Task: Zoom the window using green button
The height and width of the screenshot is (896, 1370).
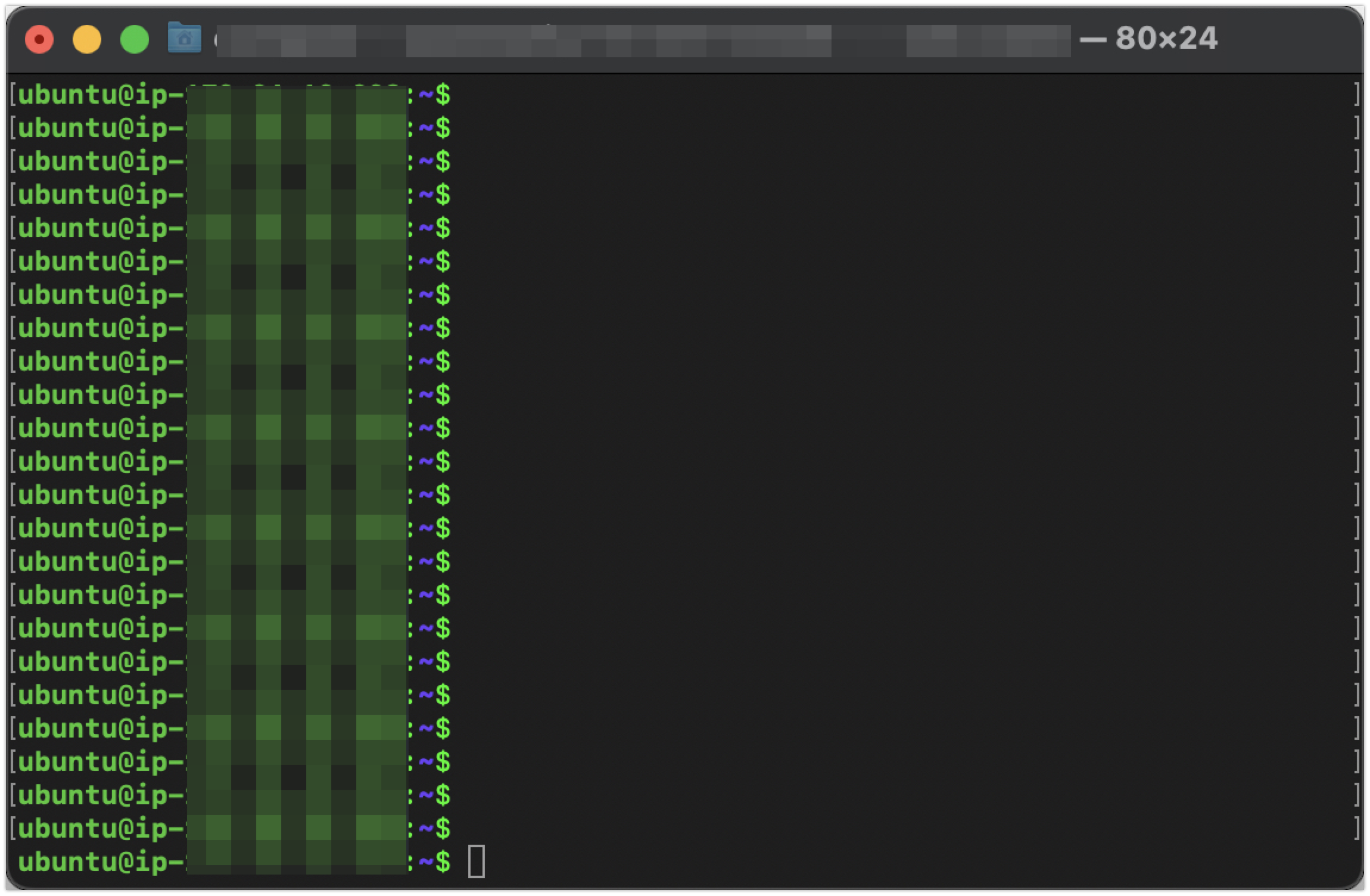Action: pyautogui.click(x=135, y=40)
